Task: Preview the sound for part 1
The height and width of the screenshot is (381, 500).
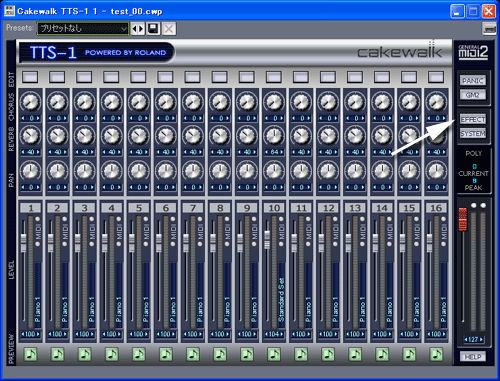Action: pyautogui.click(x=30, y=354)
